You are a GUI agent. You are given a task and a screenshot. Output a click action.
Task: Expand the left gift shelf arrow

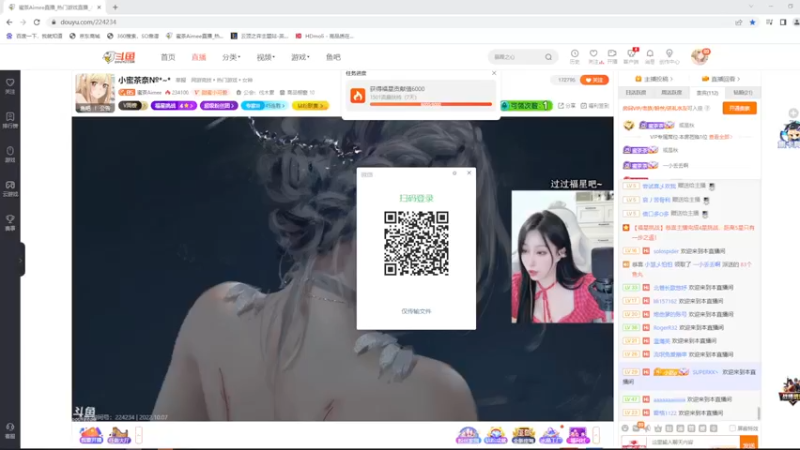[x=139, y=435]
